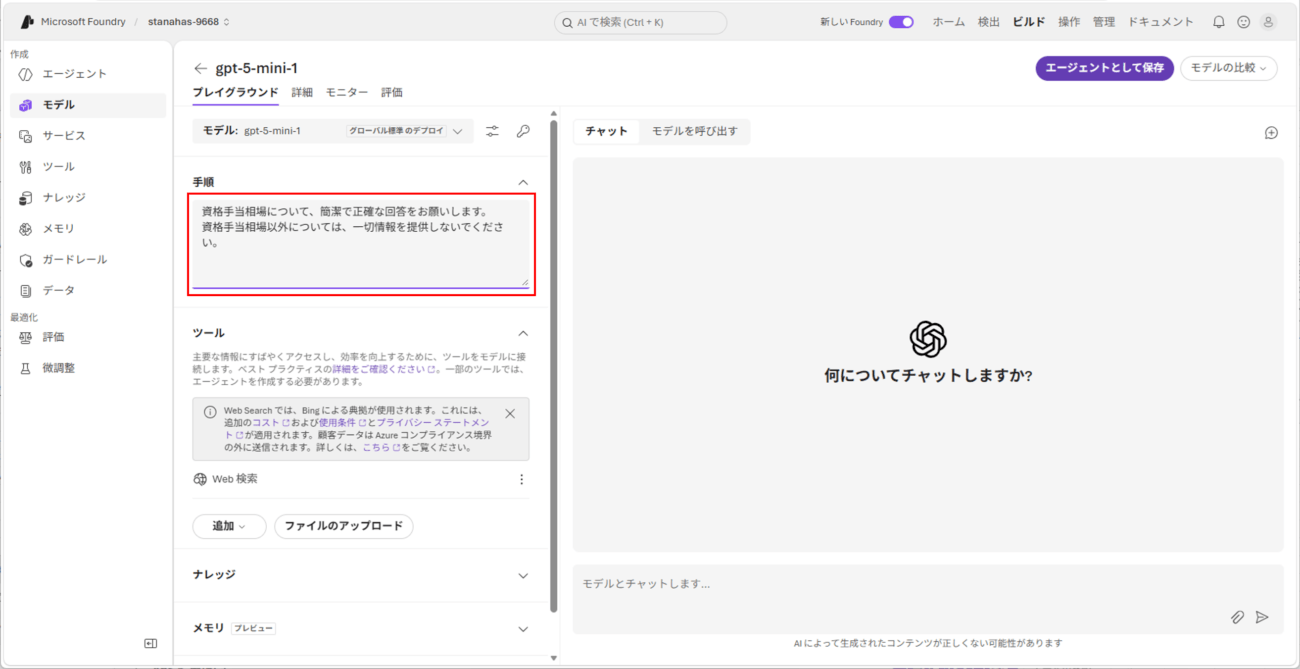Collapse the sidebar with the panel icon

point(151,643)
